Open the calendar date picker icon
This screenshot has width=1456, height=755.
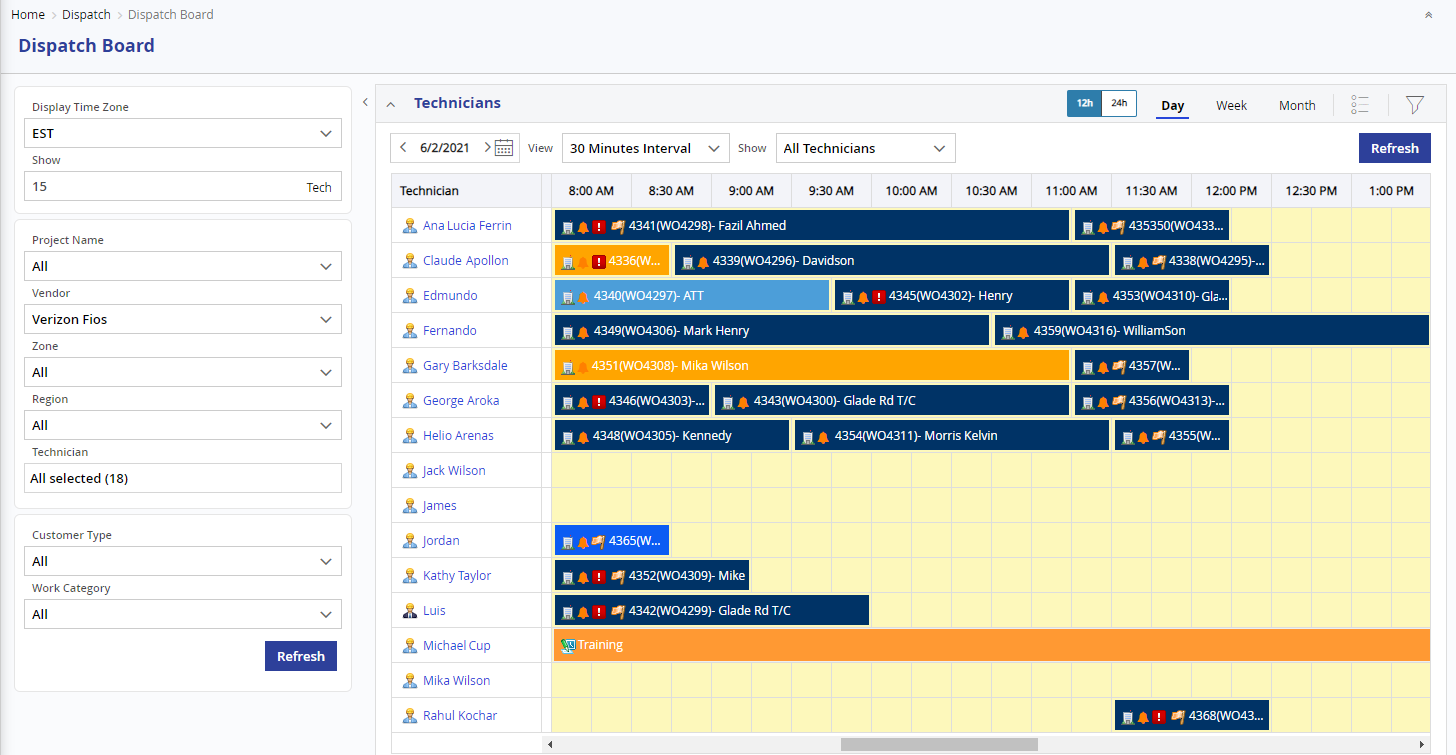[505, 147]
